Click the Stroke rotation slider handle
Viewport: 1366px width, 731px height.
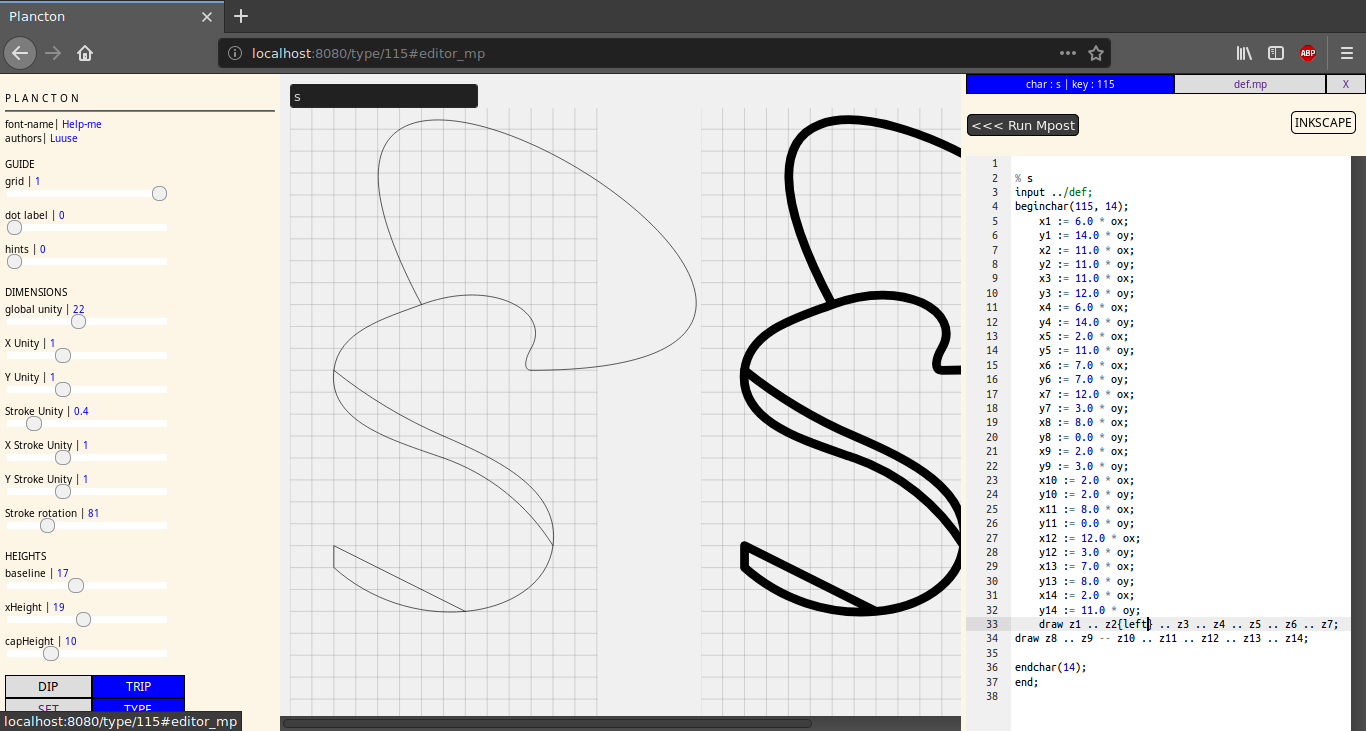47,525
